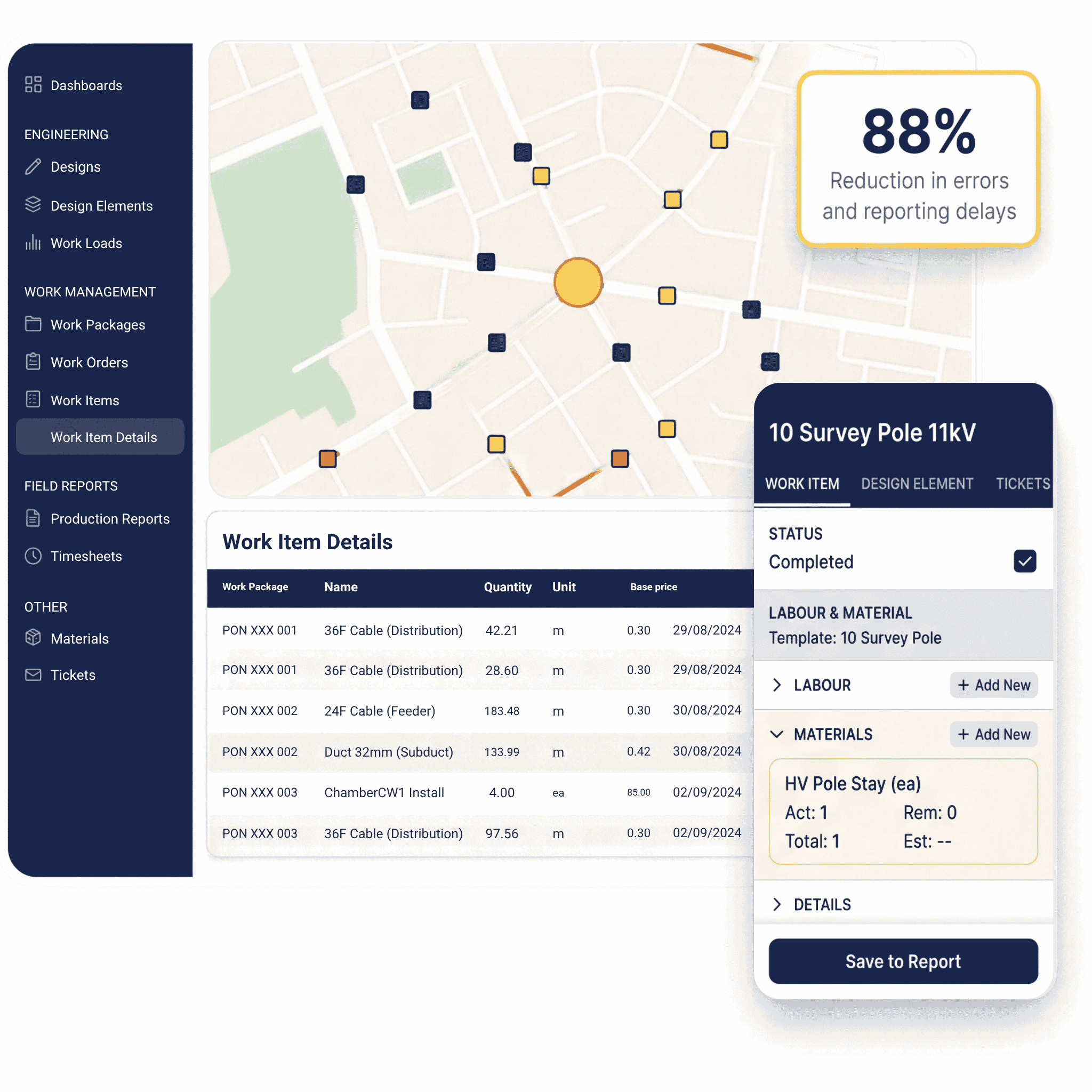
Task: Click the Timesheets clock icon
Action: point(34,556)
